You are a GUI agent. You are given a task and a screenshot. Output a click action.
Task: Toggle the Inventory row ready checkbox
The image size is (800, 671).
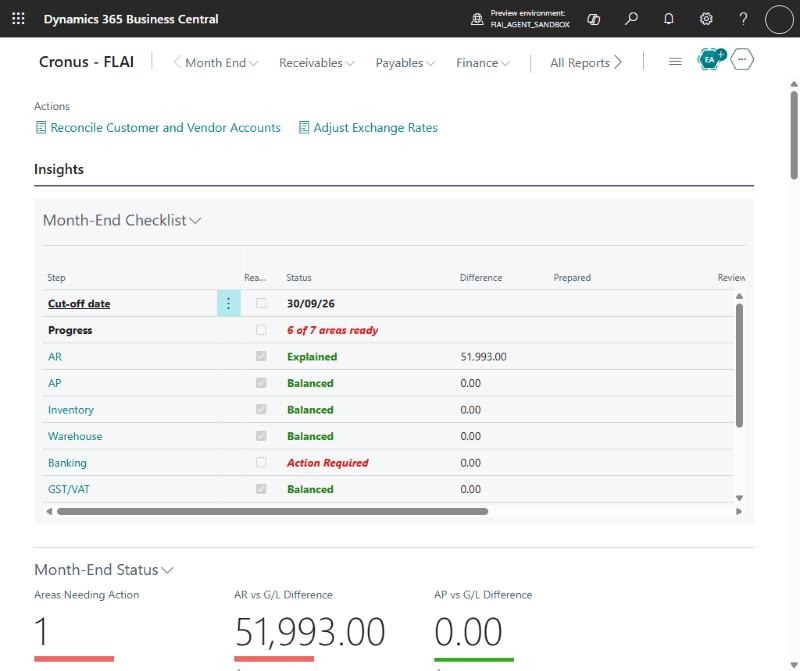261,409
